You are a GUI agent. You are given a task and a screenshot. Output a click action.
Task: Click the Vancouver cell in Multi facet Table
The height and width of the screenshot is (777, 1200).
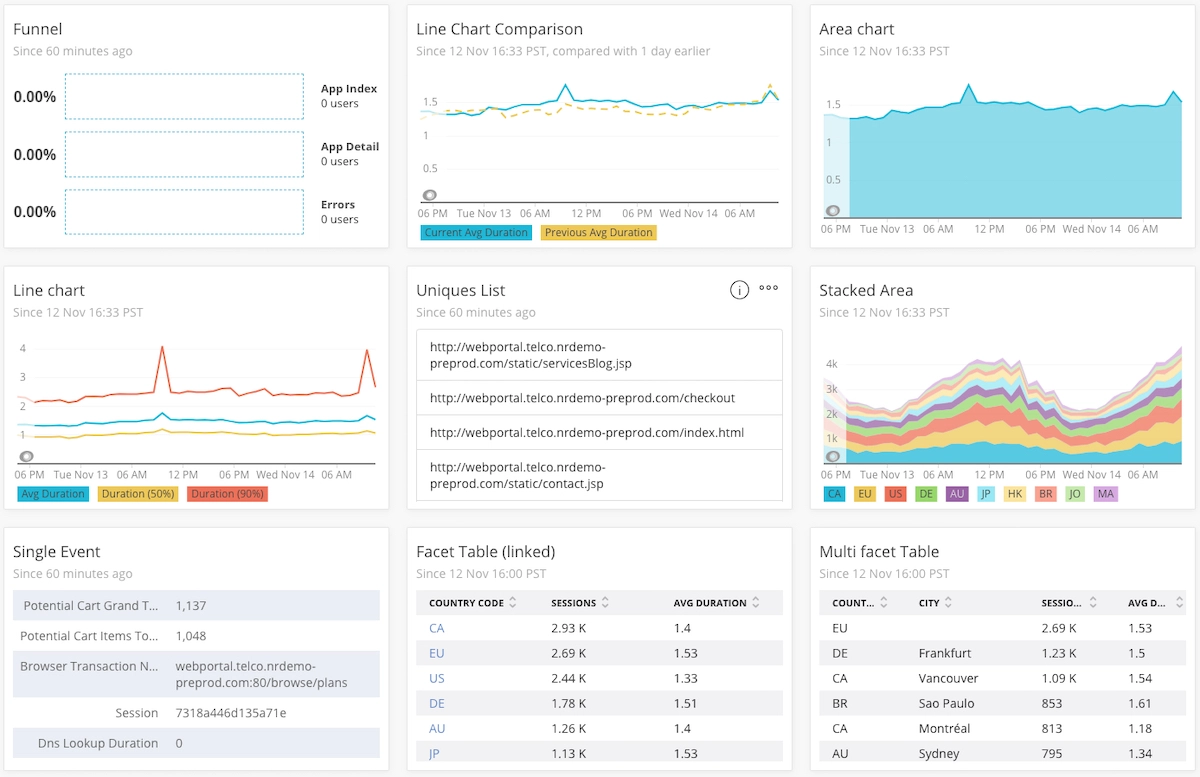948,678
